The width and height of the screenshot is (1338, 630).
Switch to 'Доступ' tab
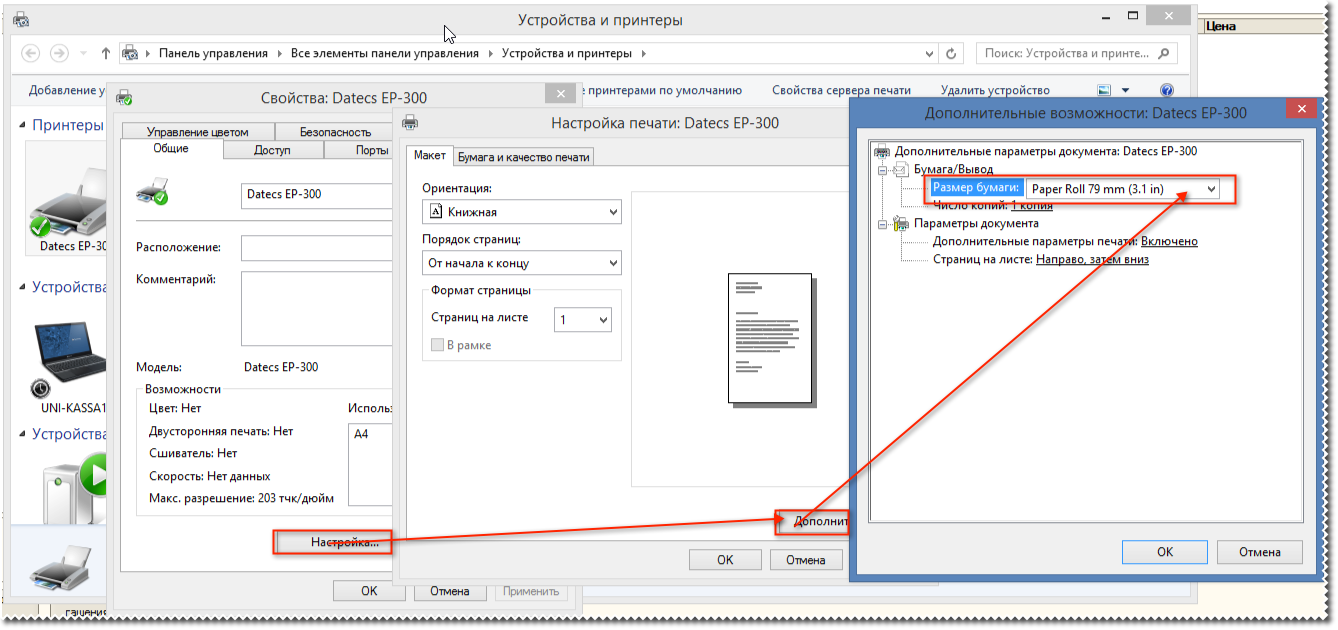coord(272,150)
